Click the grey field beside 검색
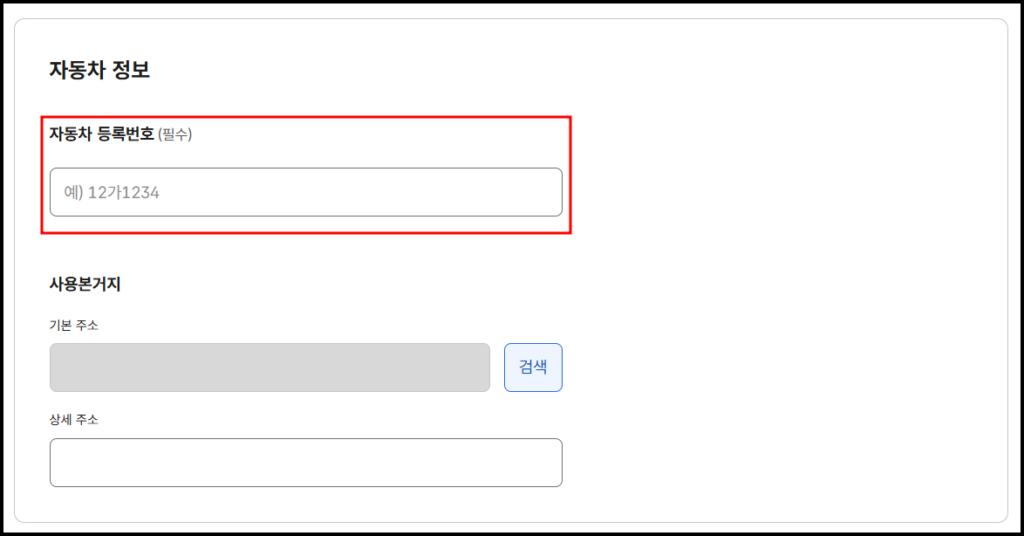Screen dimensions: 1024x536 click(269, 367)
